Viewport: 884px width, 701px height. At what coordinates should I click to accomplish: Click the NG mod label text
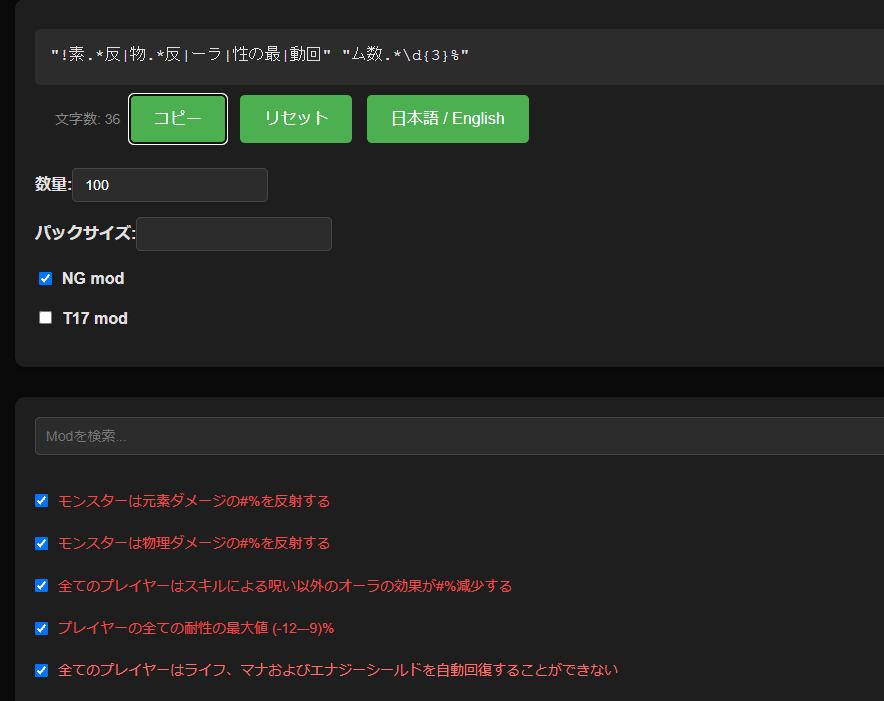(93, 278)
